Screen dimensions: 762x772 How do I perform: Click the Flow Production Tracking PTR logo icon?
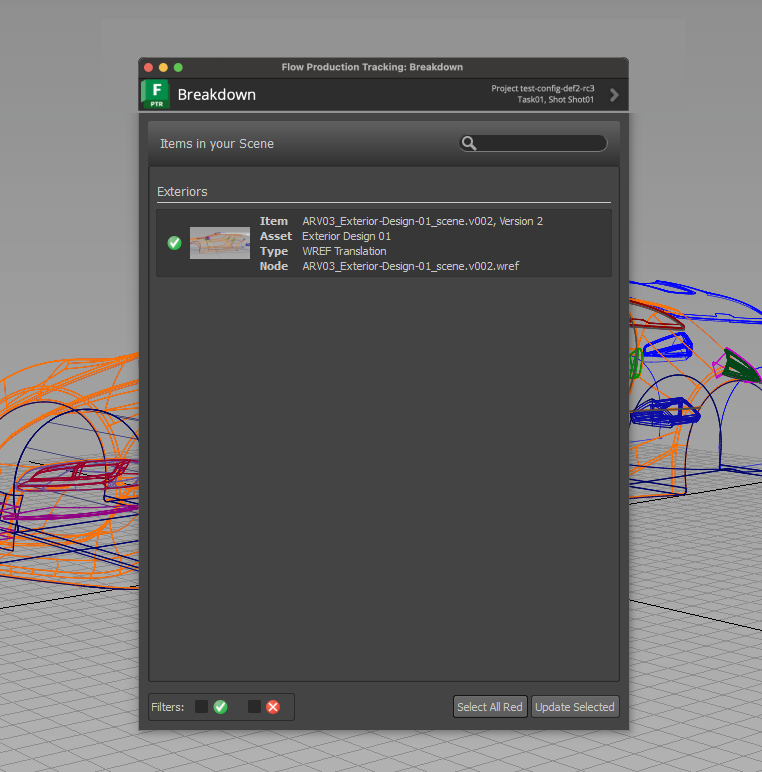(x=156, y=94)
